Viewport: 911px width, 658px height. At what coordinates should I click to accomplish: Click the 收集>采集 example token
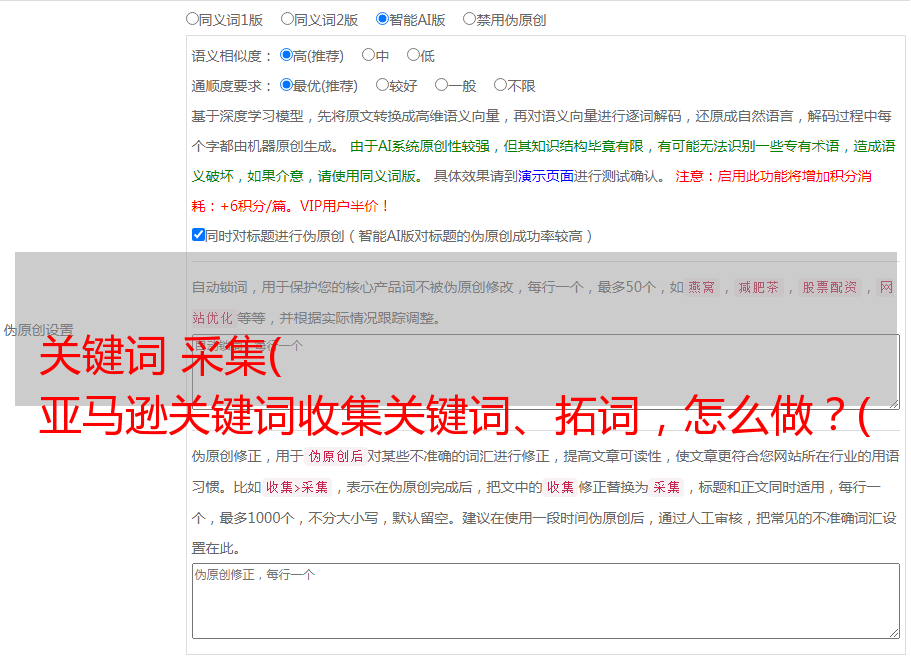tap(297, 487)
